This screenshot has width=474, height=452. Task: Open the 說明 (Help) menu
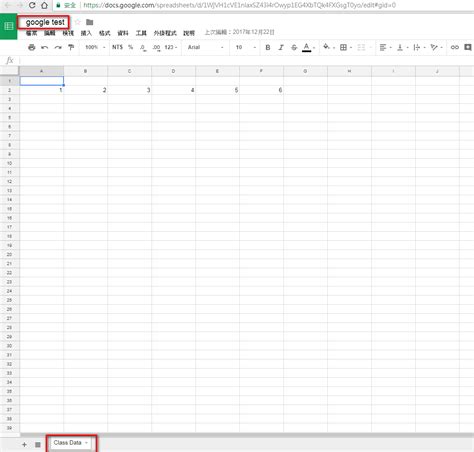coord(189,33)
